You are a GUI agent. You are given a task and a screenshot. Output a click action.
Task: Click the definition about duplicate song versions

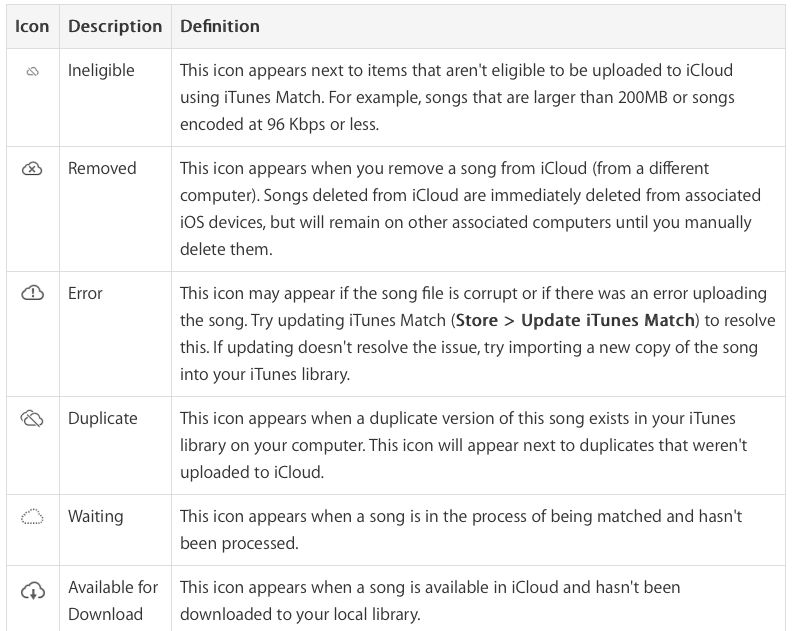point(463,445)
